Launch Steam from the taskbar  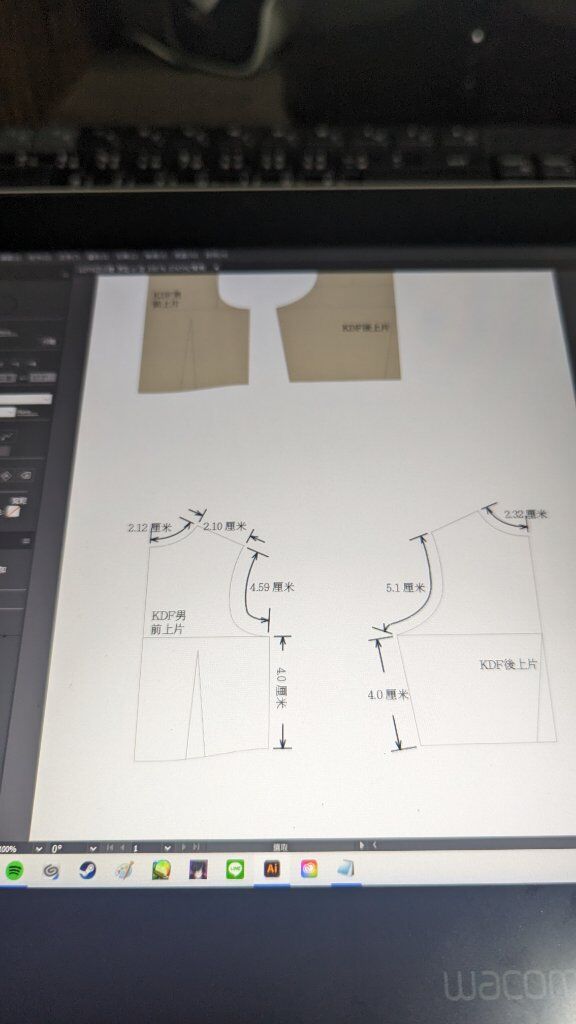(87, 870)
